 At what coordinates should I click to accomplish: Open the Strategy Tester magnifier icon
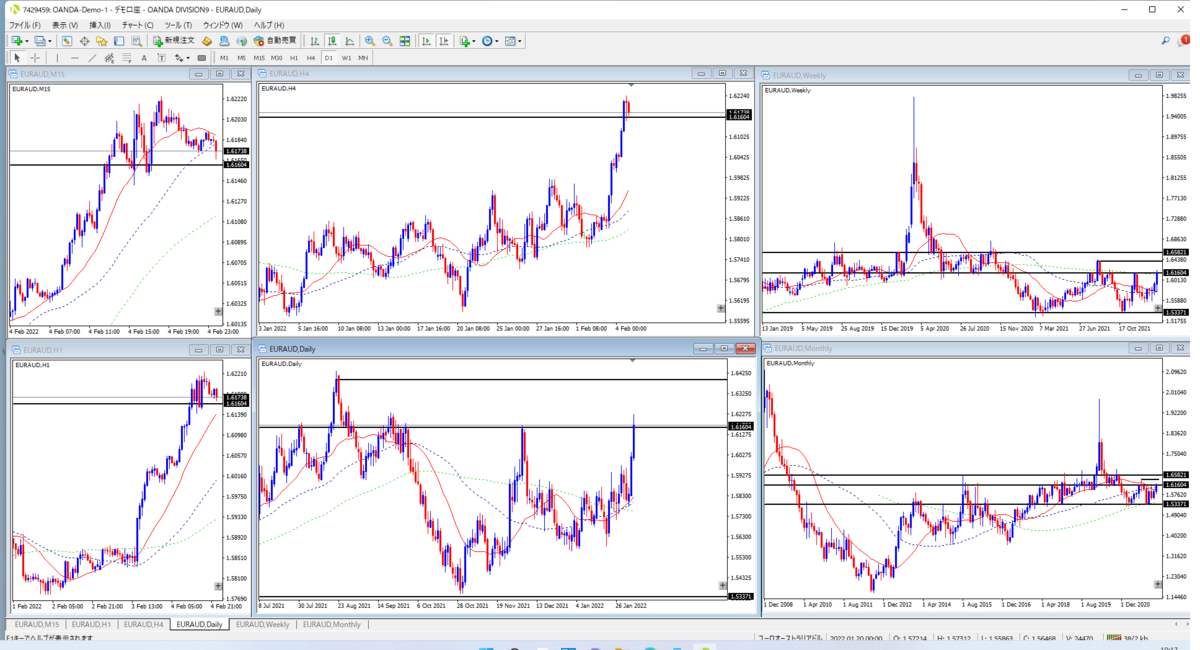coord(136,41)
